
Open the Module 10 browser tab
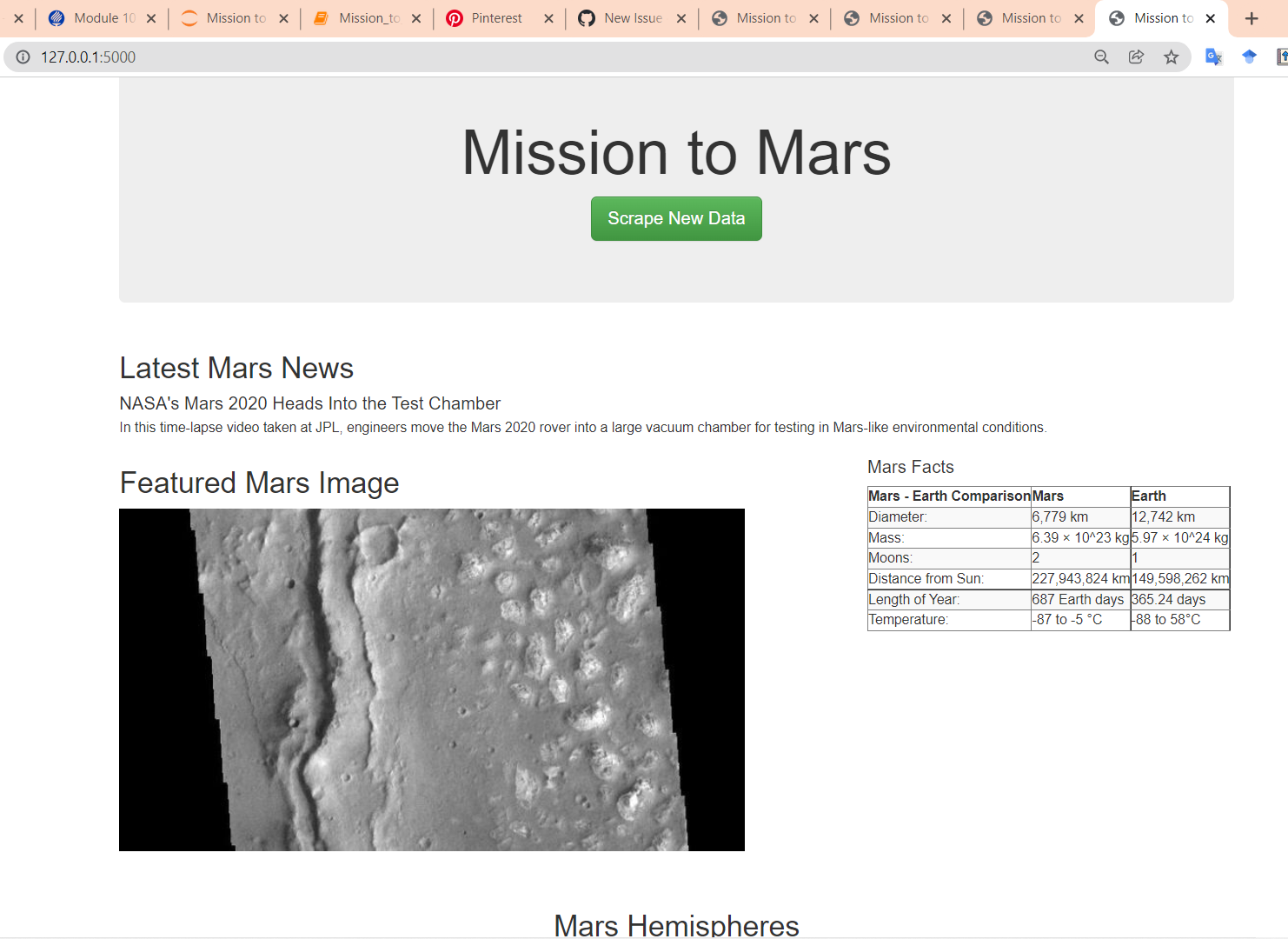coord(103,18)
